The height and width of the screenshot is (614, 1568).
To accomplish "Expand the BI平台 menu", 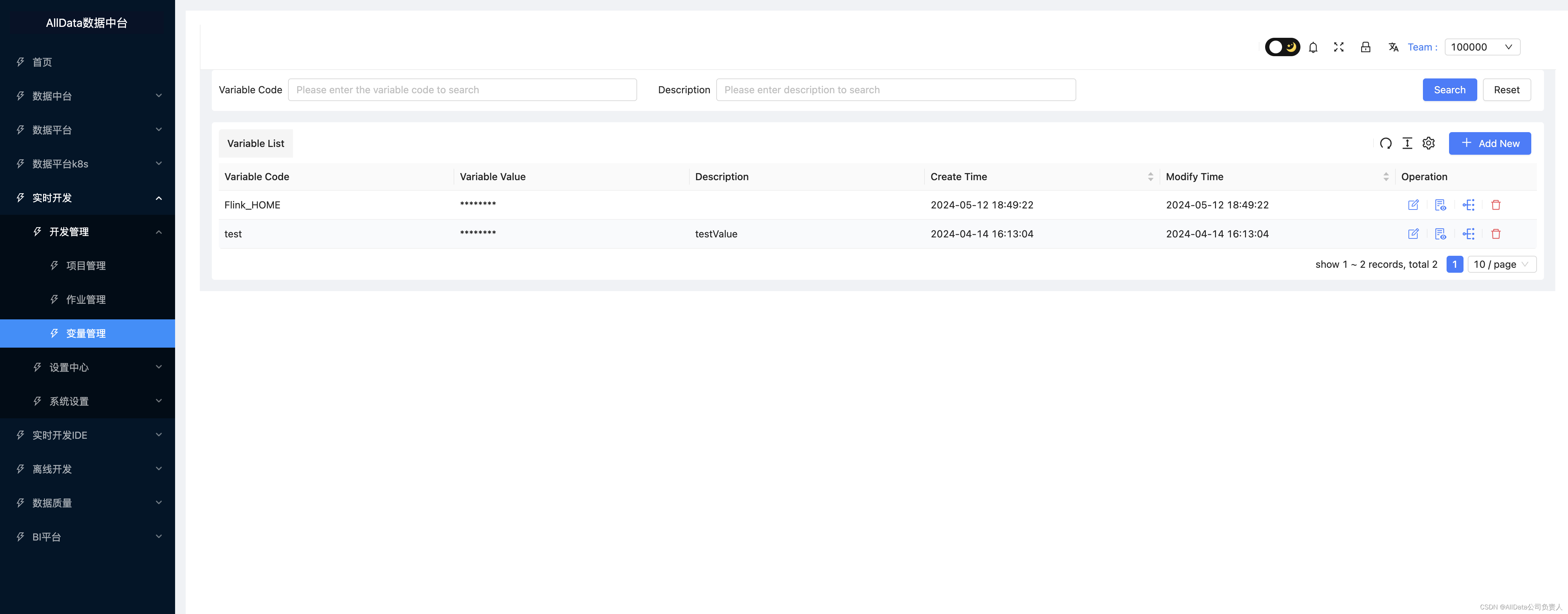I will 88,537.
